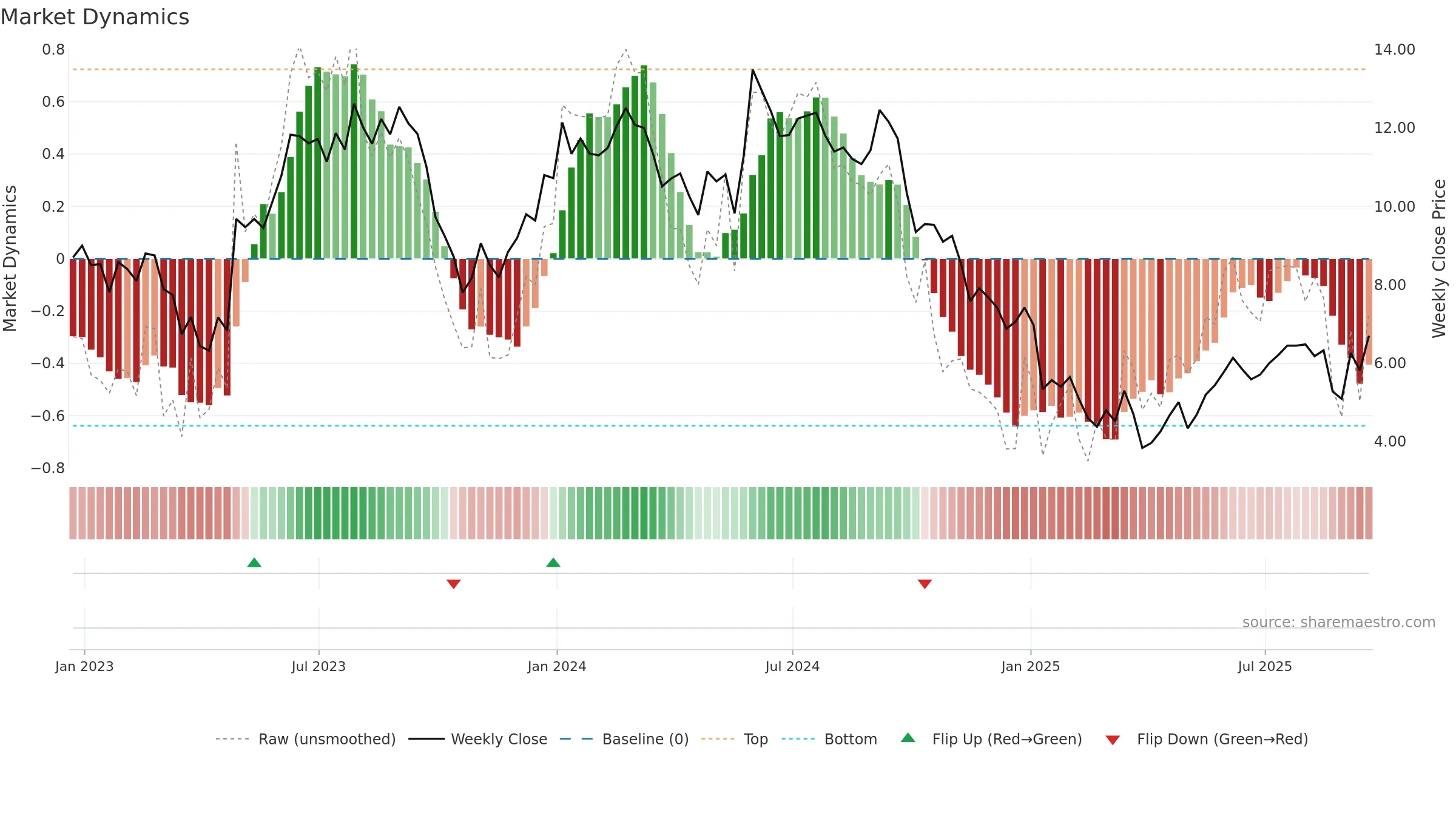
Task: Click the 0.4 left axis value
Action: 53,154
